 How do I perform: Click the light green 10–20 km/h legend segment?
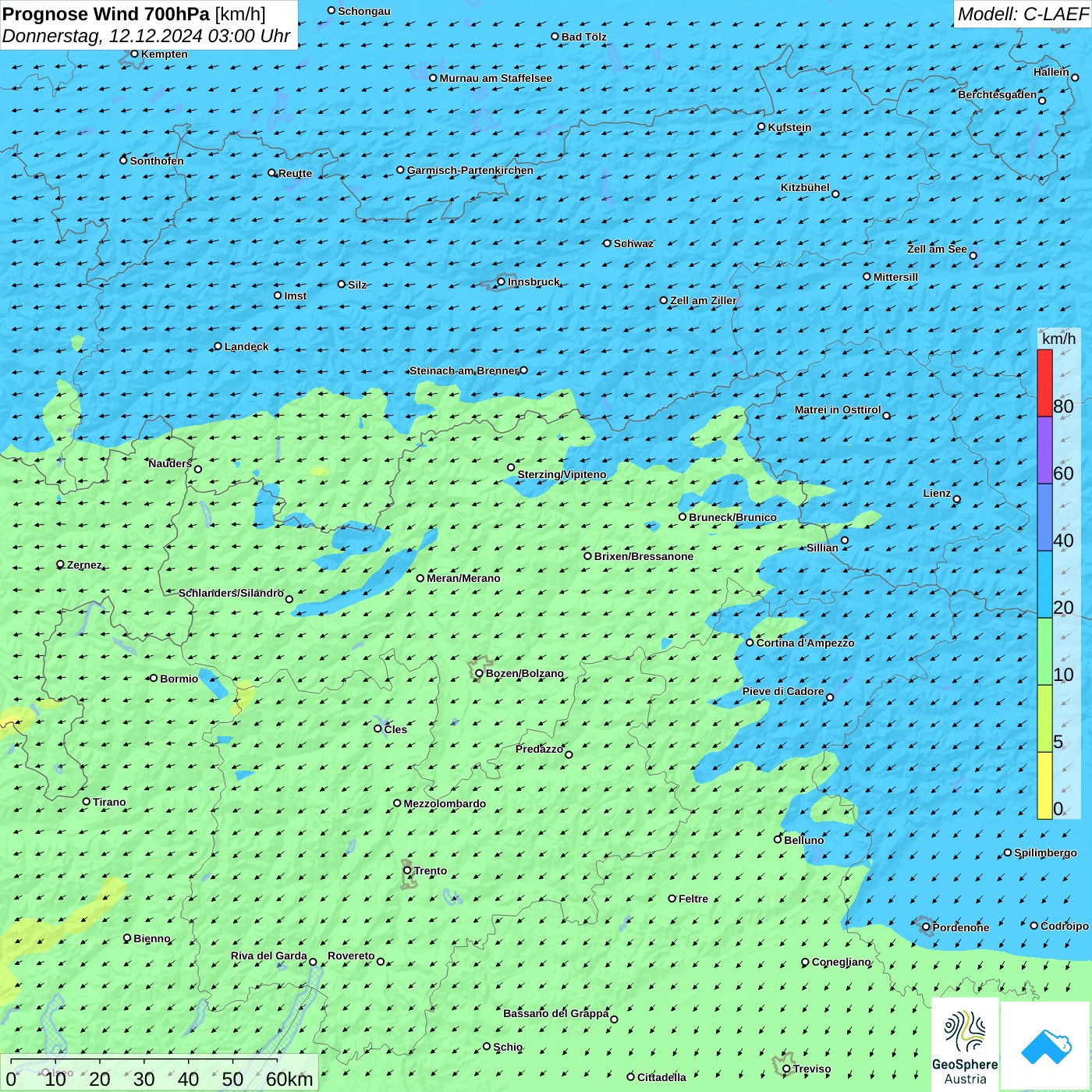1044,651
